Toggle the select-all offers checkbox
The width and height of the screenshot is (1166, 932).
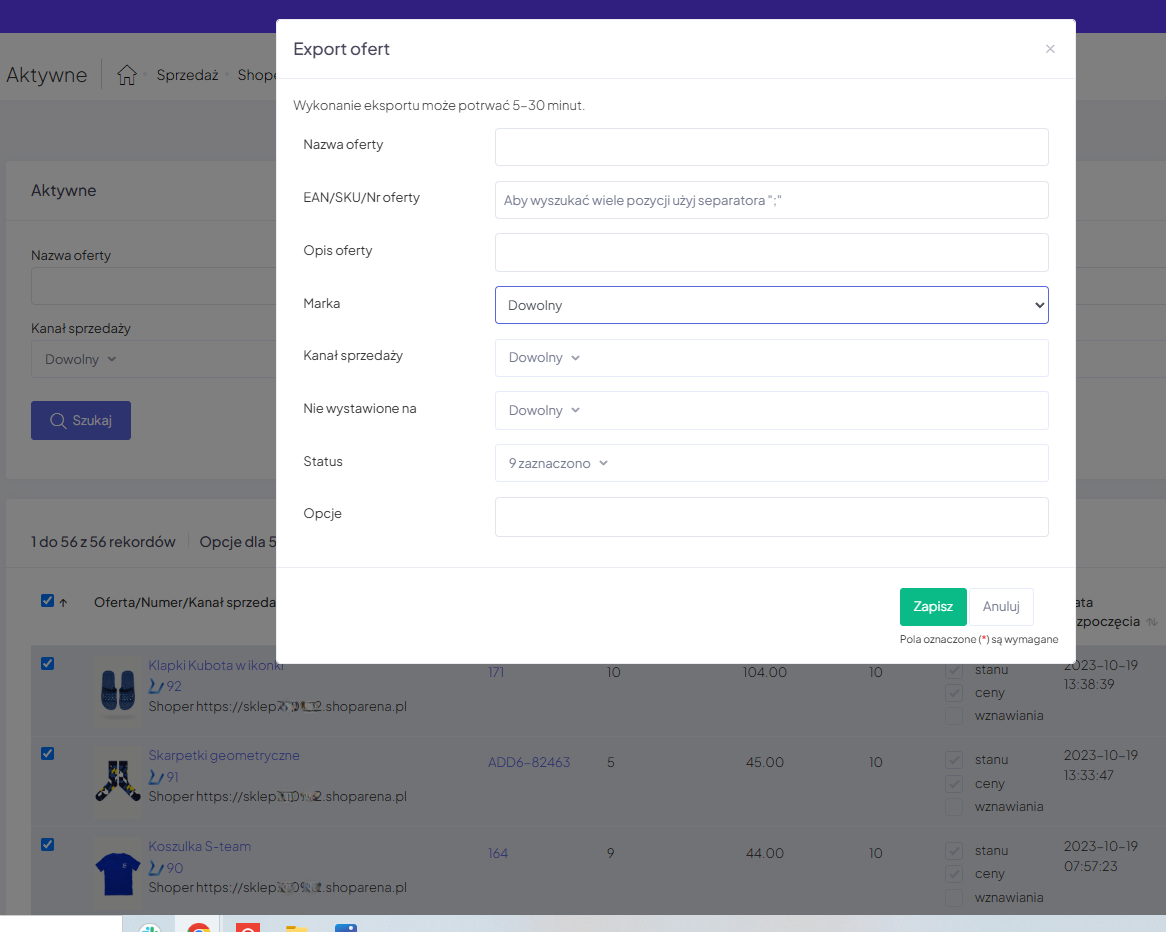47,601
